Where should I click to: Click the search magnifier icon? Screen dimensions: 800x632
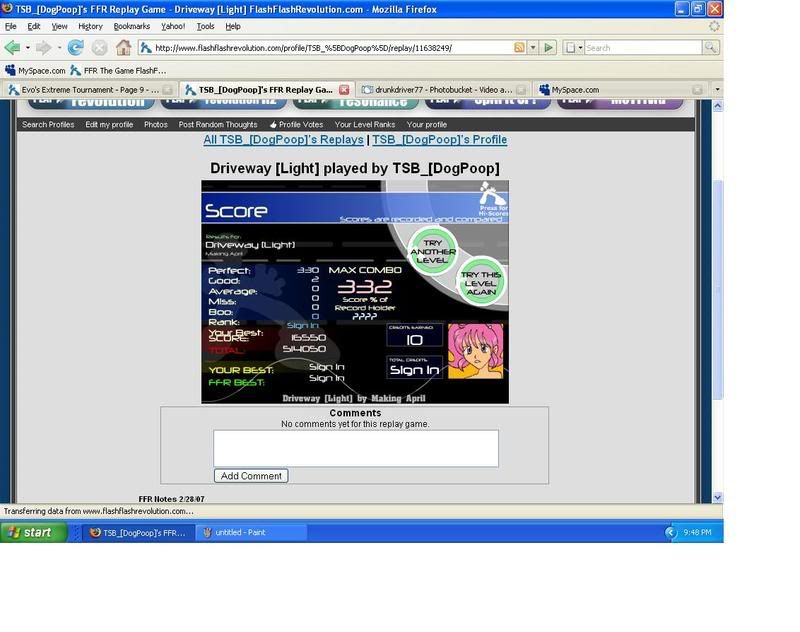[x=710, y=47]
